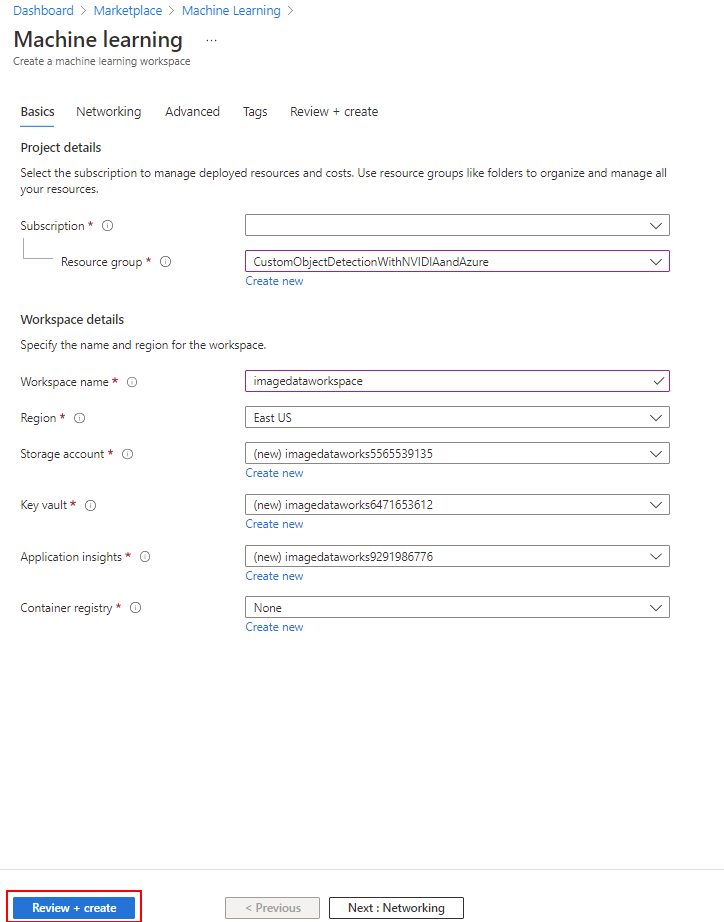
Task: Select the Basics tab
Action: pyautogui.click(x=38, y=112)
